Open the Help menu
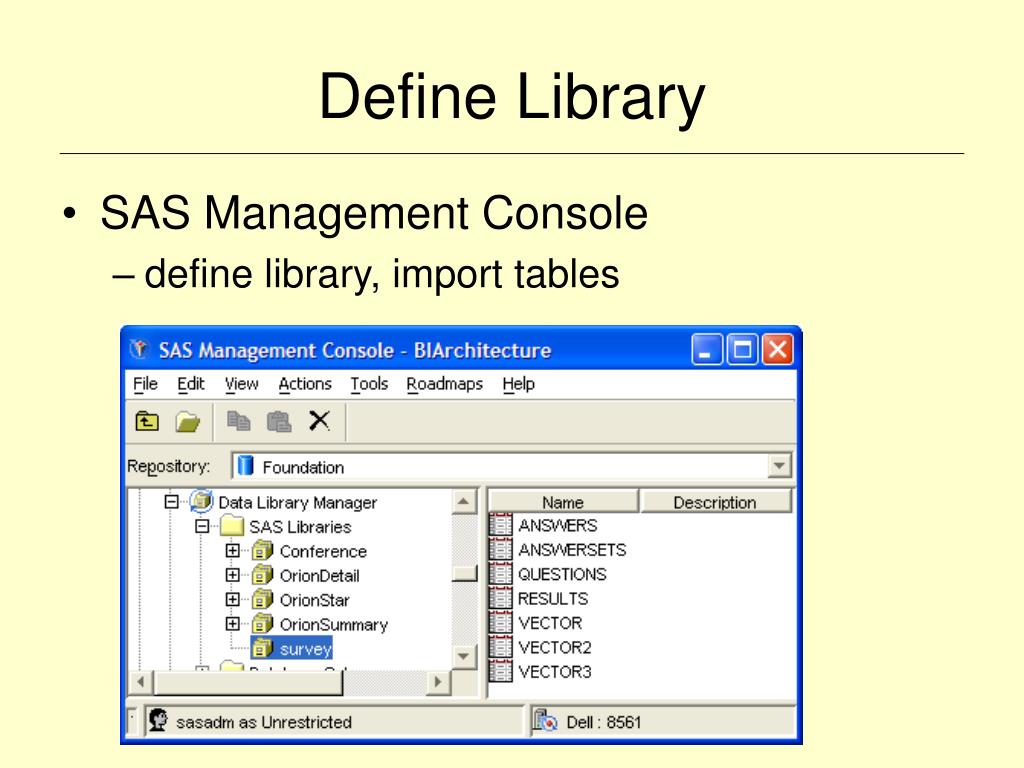 click(519, 384)
